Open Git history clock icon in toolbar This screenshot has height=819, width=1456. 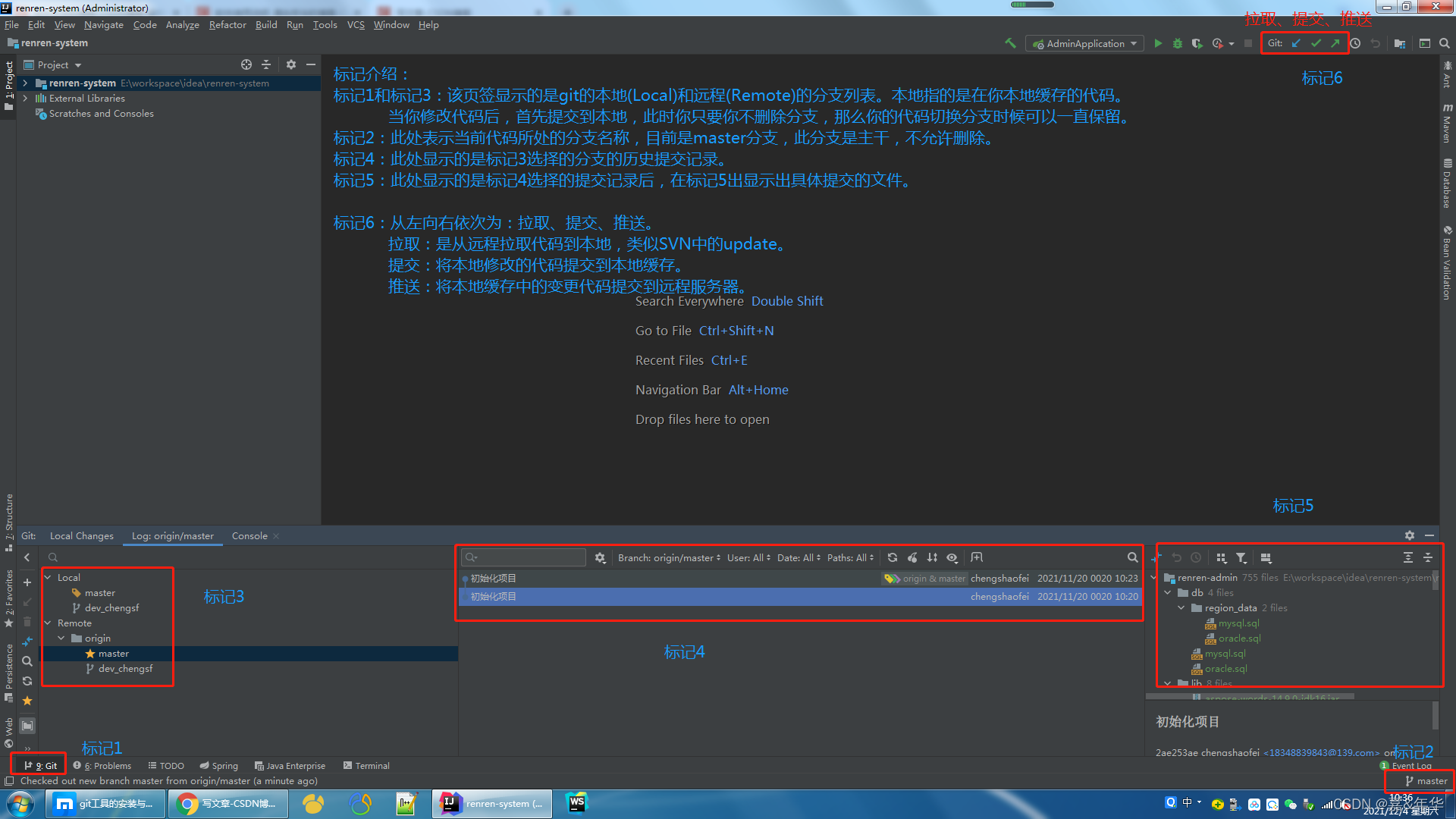1355,43
